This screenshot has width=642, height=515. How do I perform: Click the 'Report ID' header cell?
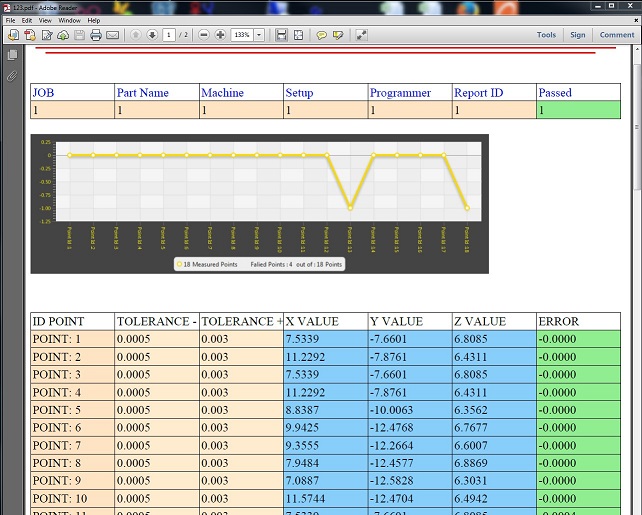coord(494,93)
